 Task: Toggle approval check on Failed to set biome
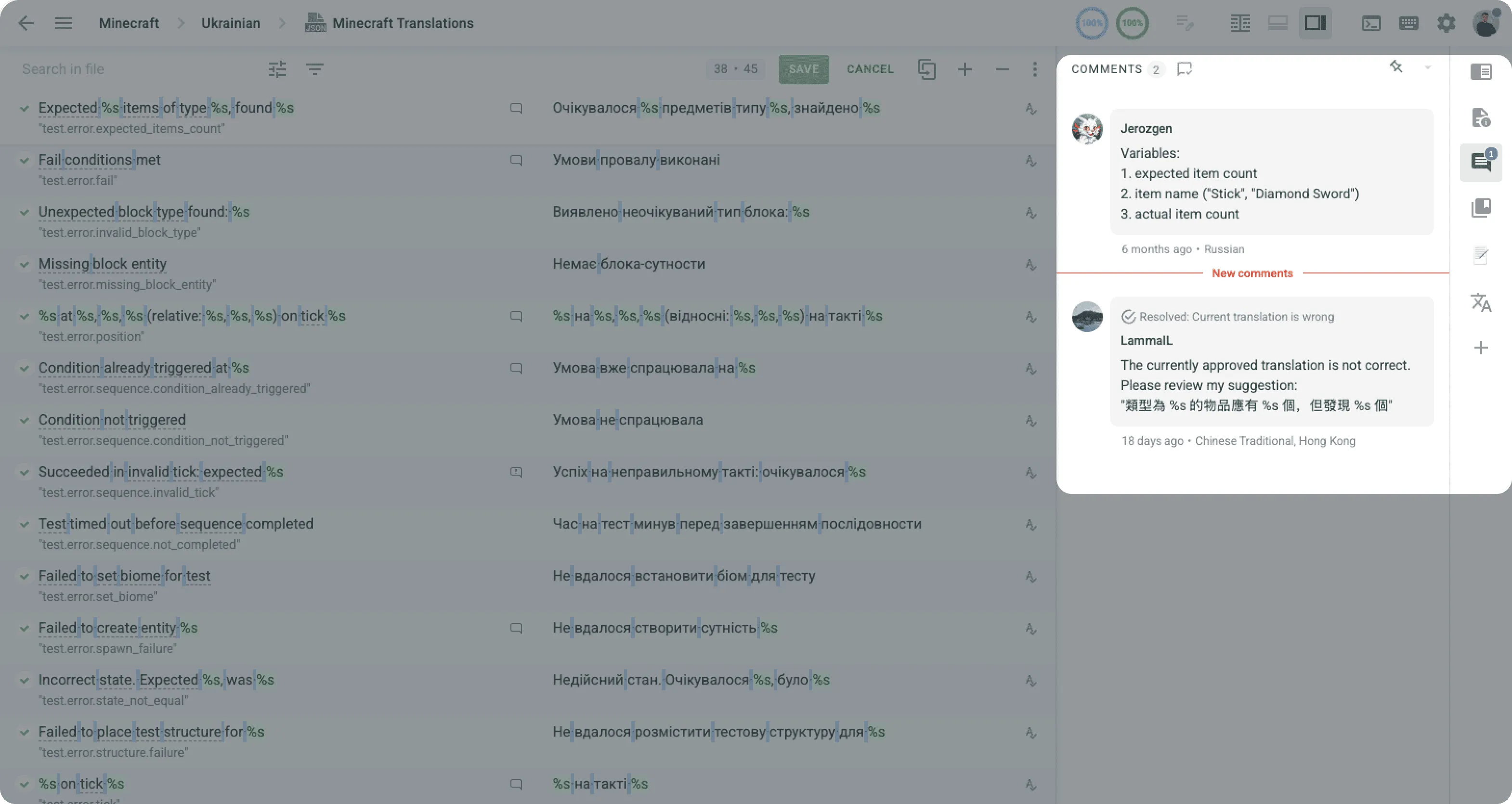24,576
